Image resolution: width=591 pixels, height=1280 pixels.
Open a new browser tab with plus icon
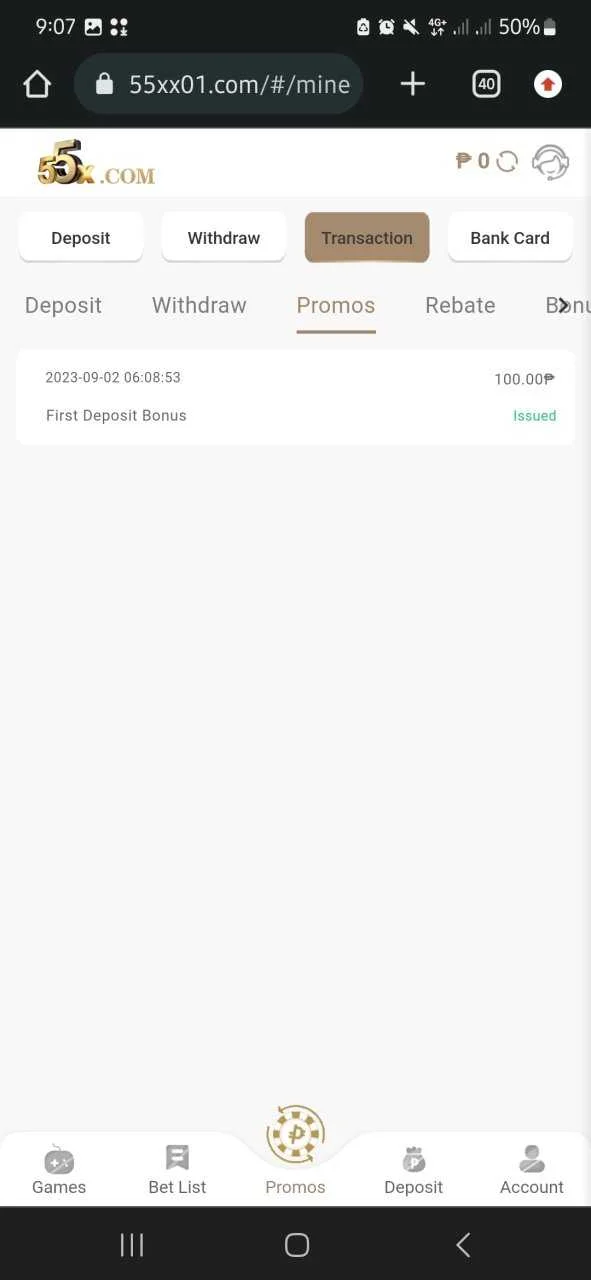pyautogui.click(x=413, y=84)
